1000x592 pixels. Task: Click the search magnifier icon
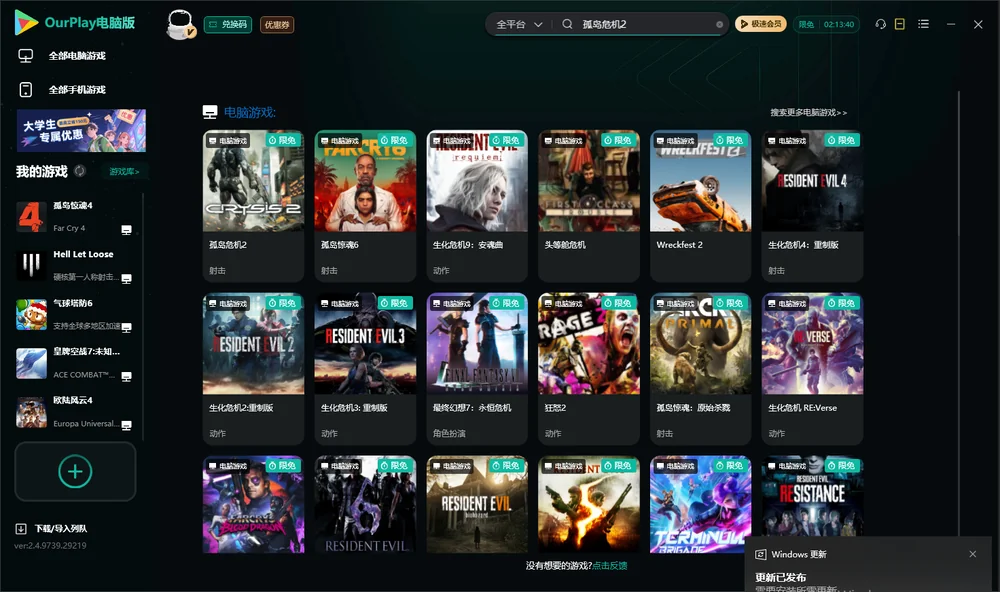pyautogui.click(x=567, y=24)
